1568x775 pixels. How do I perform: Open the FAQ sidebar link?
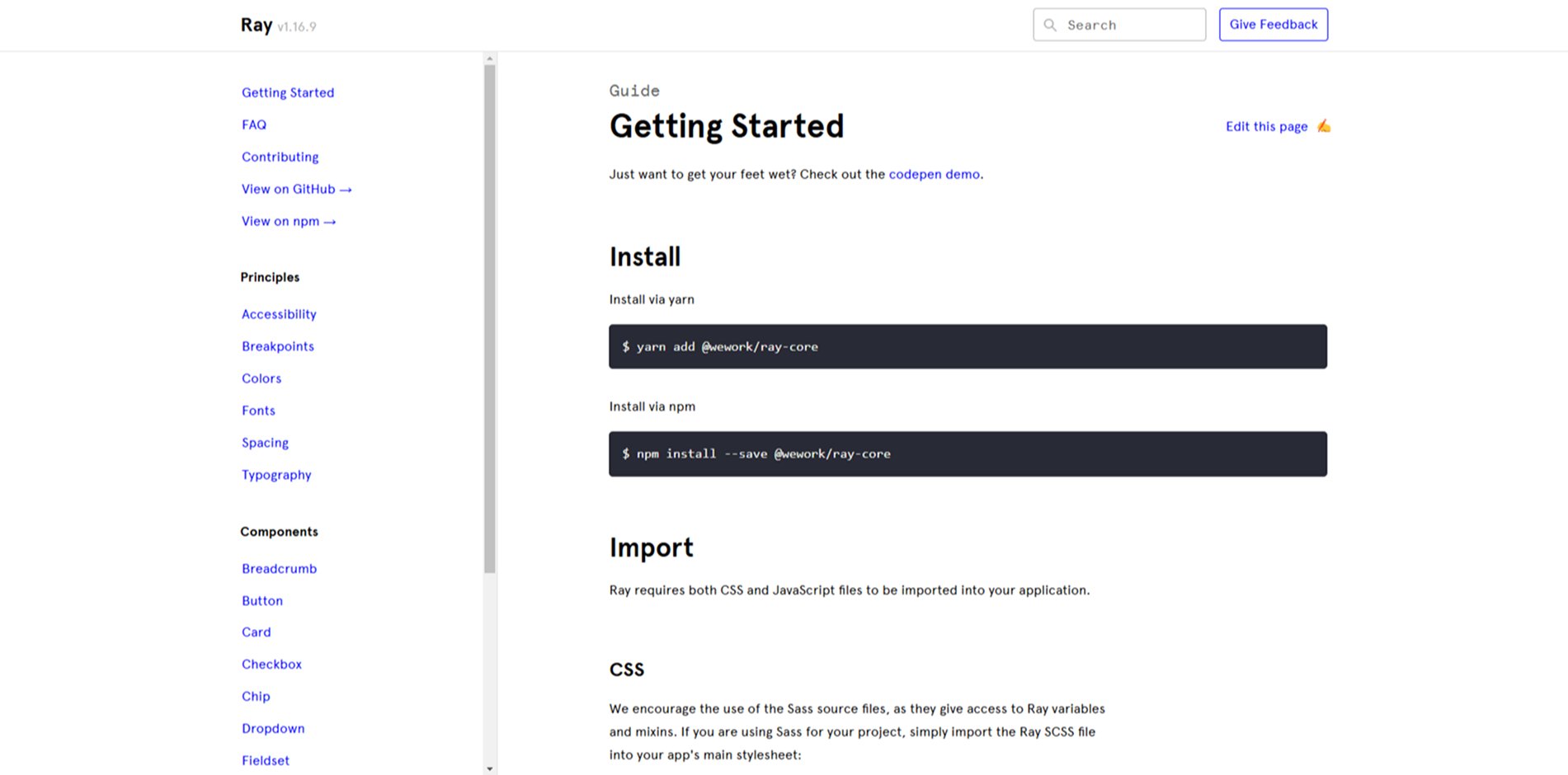click(x=254, y=124)
